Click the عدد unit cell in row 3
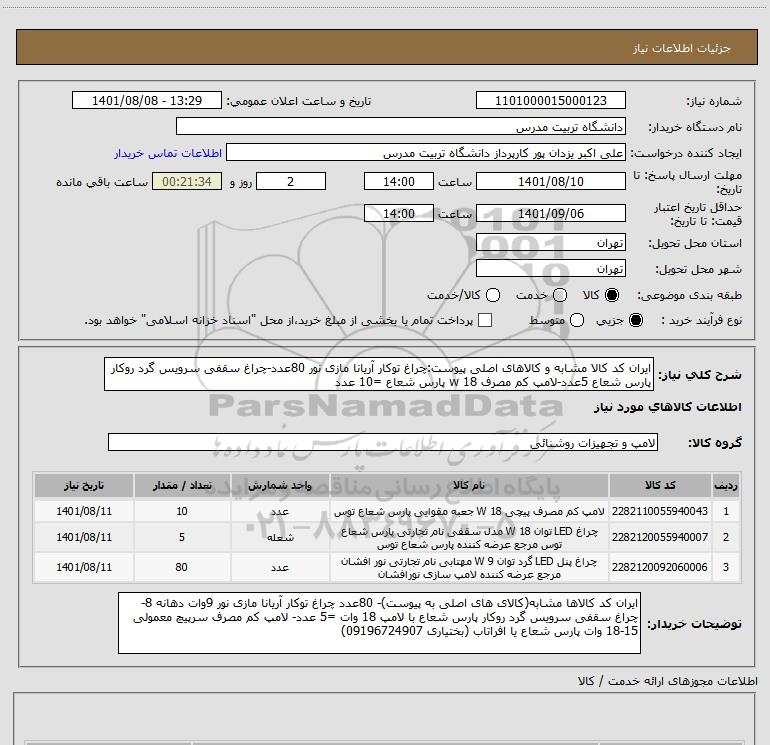This screenshot has width=770, height=745. pyautogui.click(x=280, y=568)
